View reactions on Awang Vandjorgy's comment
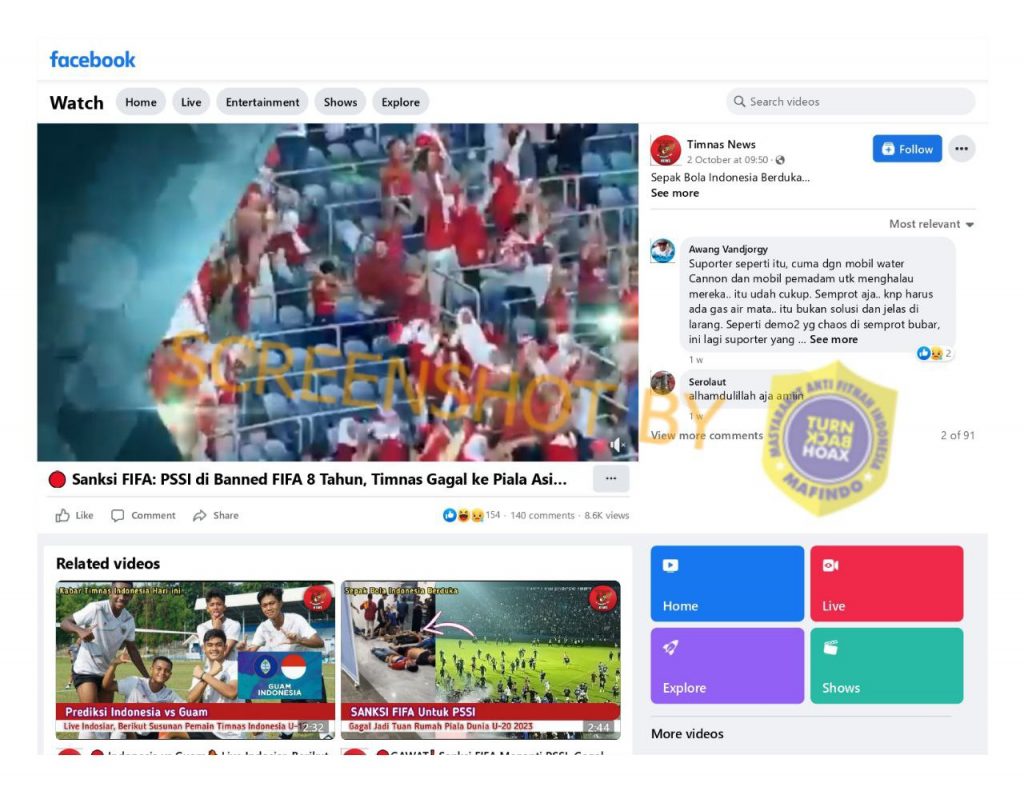 click(934, 353)
